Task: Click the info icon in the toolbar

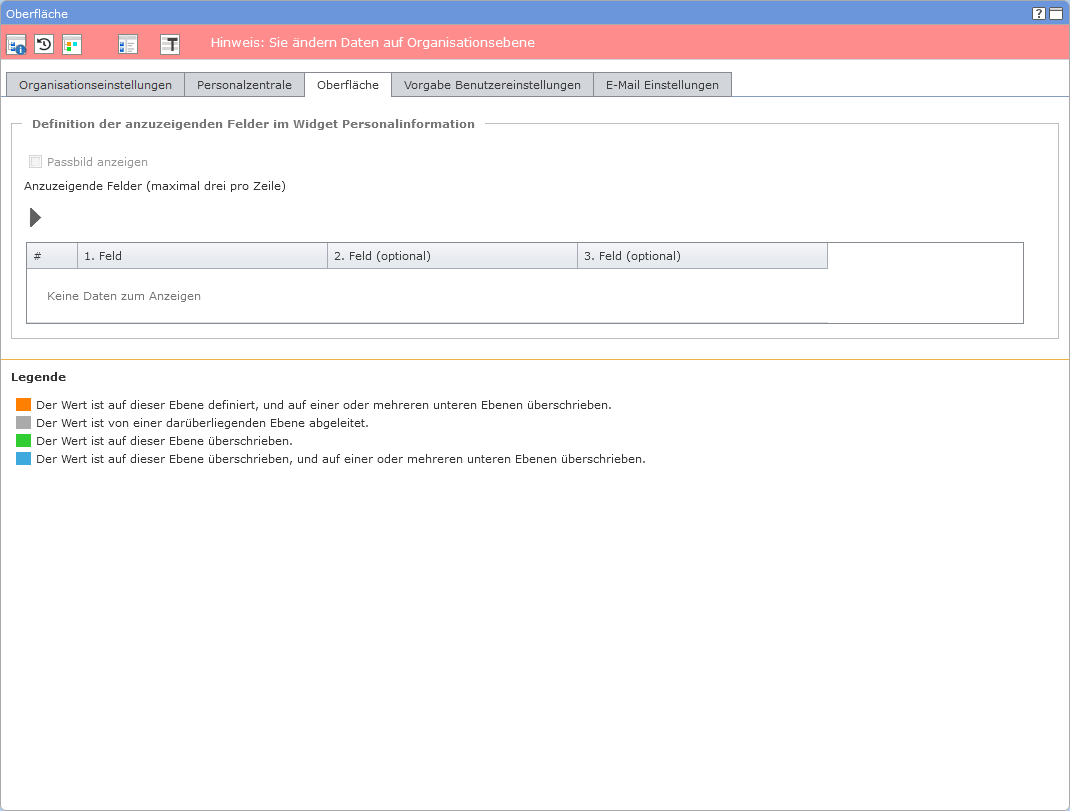Action: tap(16, 44)
